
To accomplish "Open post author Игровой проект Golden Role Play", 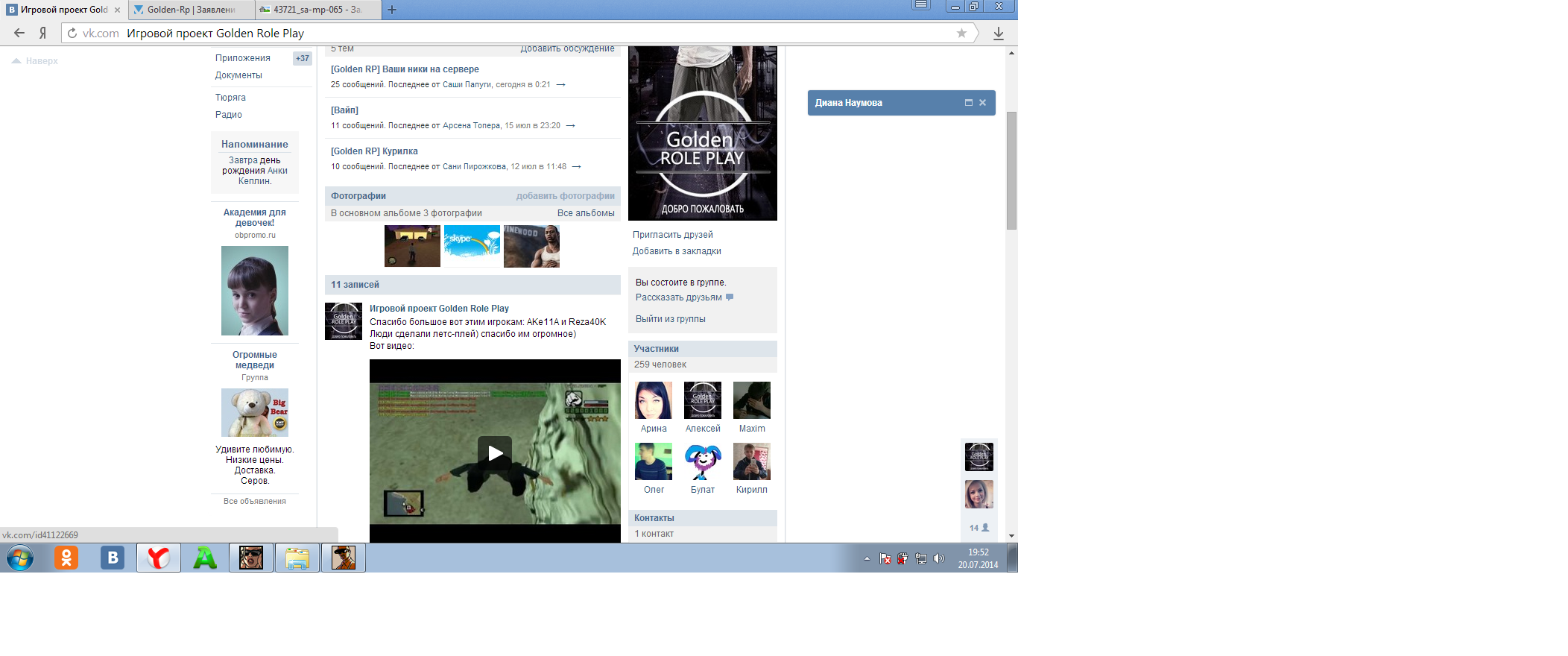I will point(439,309).
